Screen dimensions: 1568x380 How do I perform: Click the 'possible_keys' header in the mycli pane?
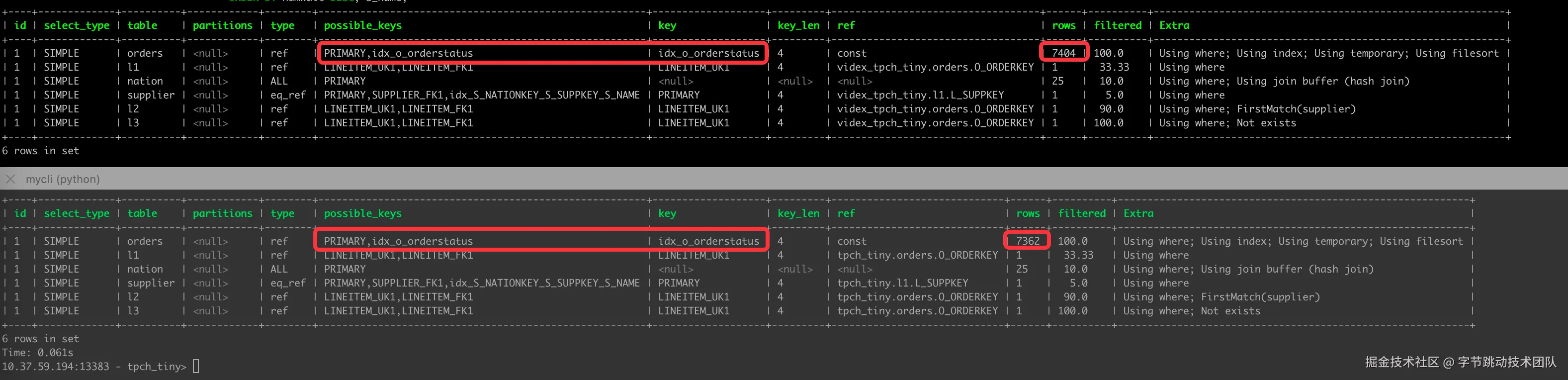363,214
